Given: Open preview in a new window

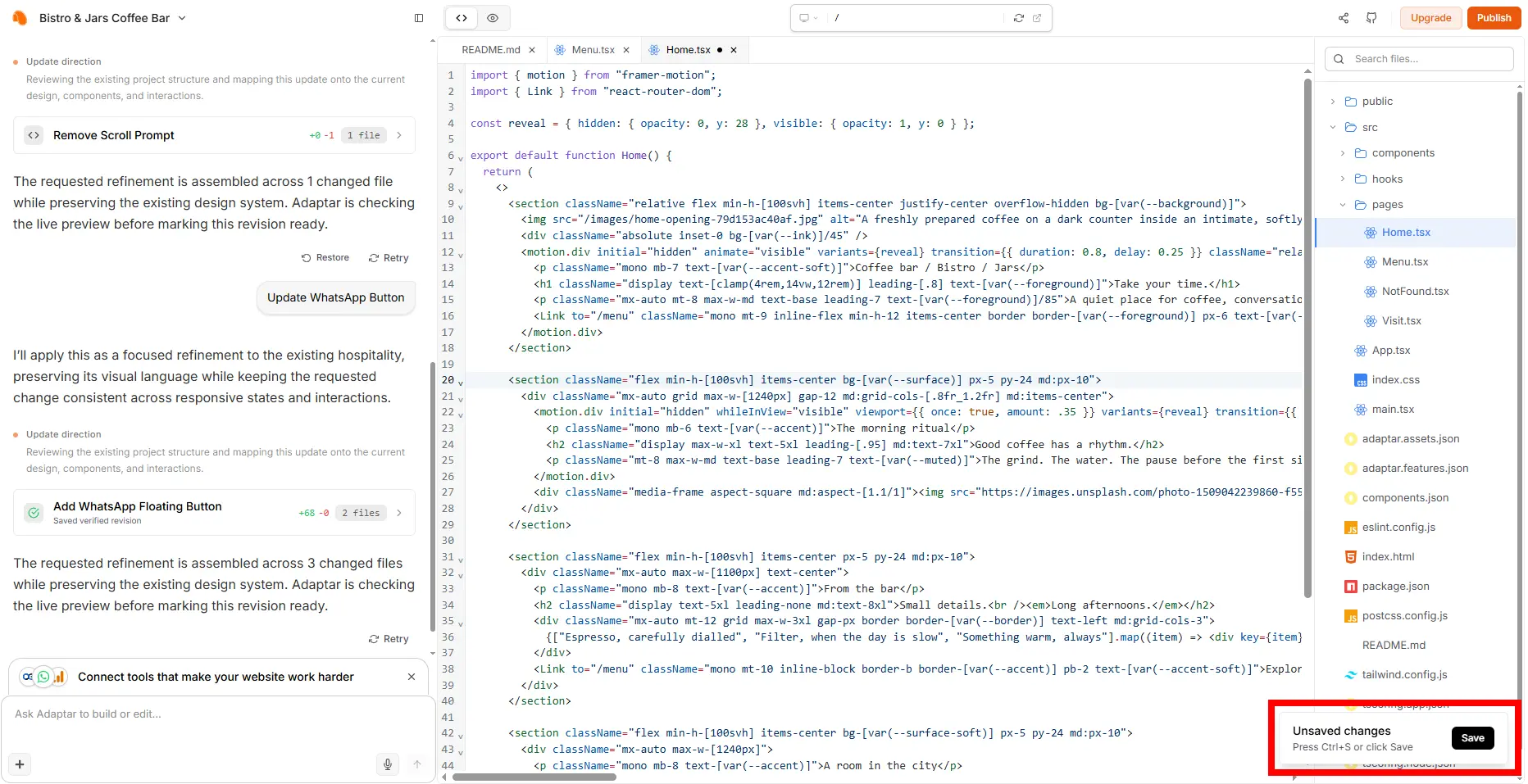Looking at the screenshot, I should point(1037,18).
